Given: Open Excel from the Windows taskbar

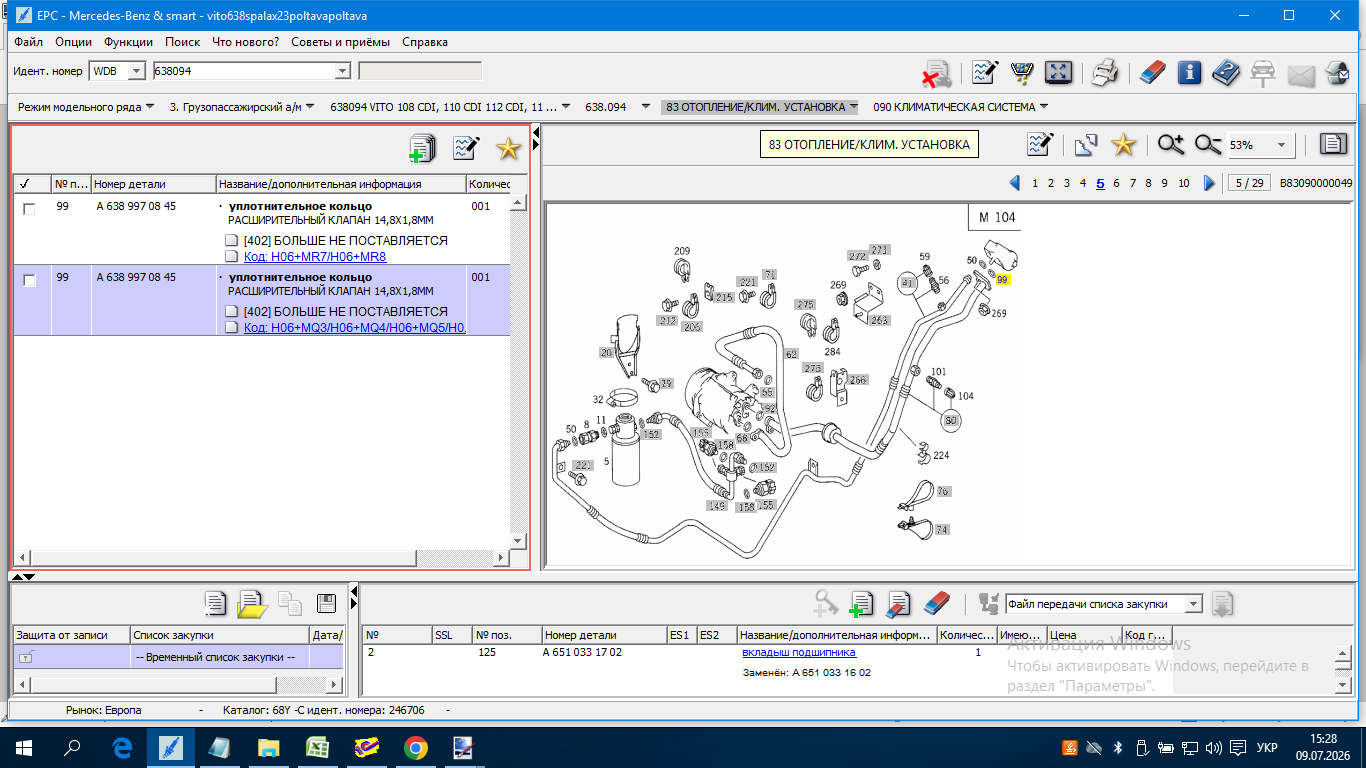Looking at the screenshot, I should coord(318,748).
